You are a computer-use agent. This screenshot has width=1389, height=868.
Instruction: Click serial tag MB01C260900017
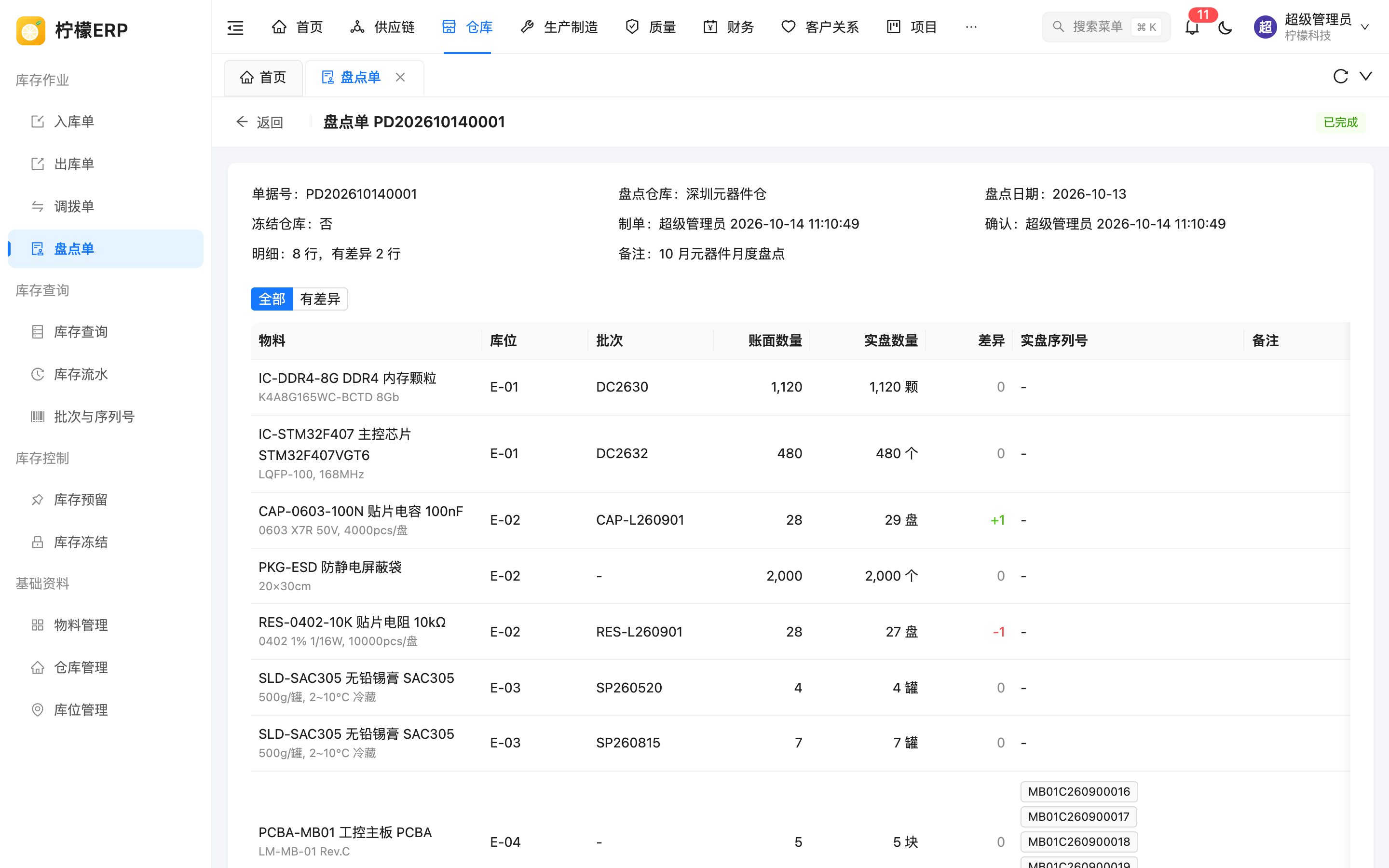point(1079,816)
